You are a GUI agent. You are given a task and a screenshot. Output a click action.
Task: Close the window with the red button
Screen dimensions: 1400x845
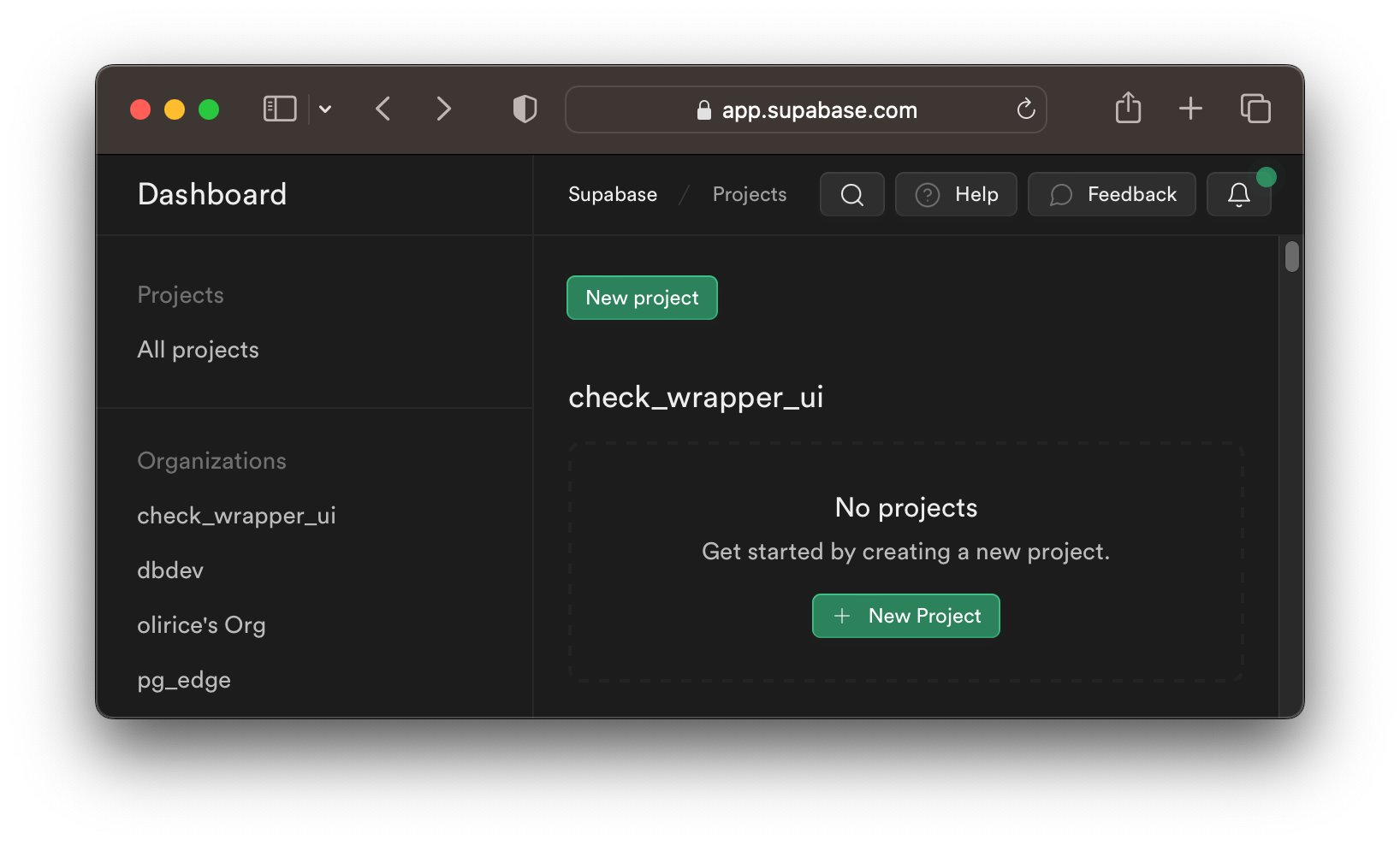pyautogui.click(x=140, y=109)
